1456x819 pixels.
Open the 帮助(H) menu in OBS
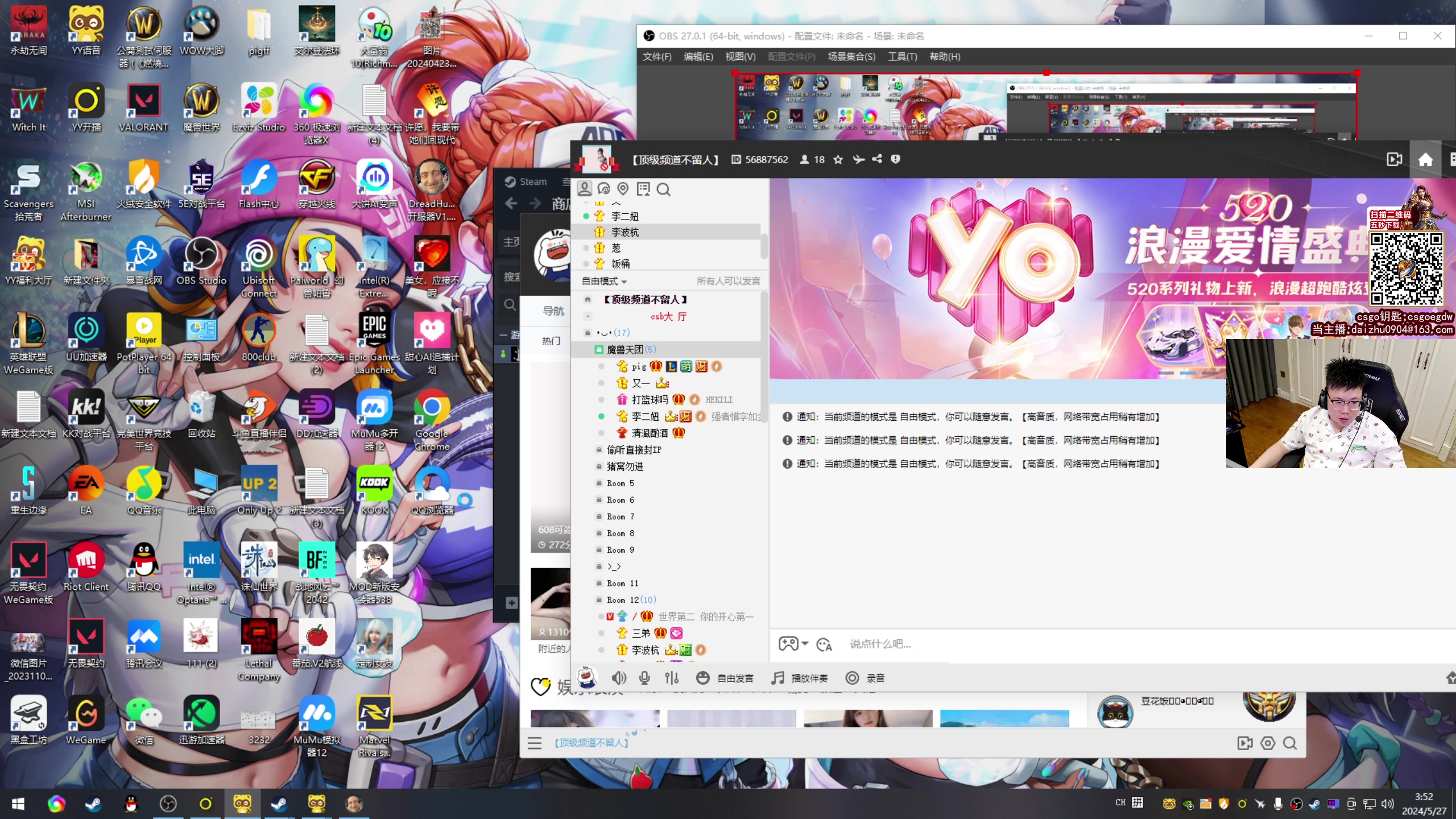(945, 56)
